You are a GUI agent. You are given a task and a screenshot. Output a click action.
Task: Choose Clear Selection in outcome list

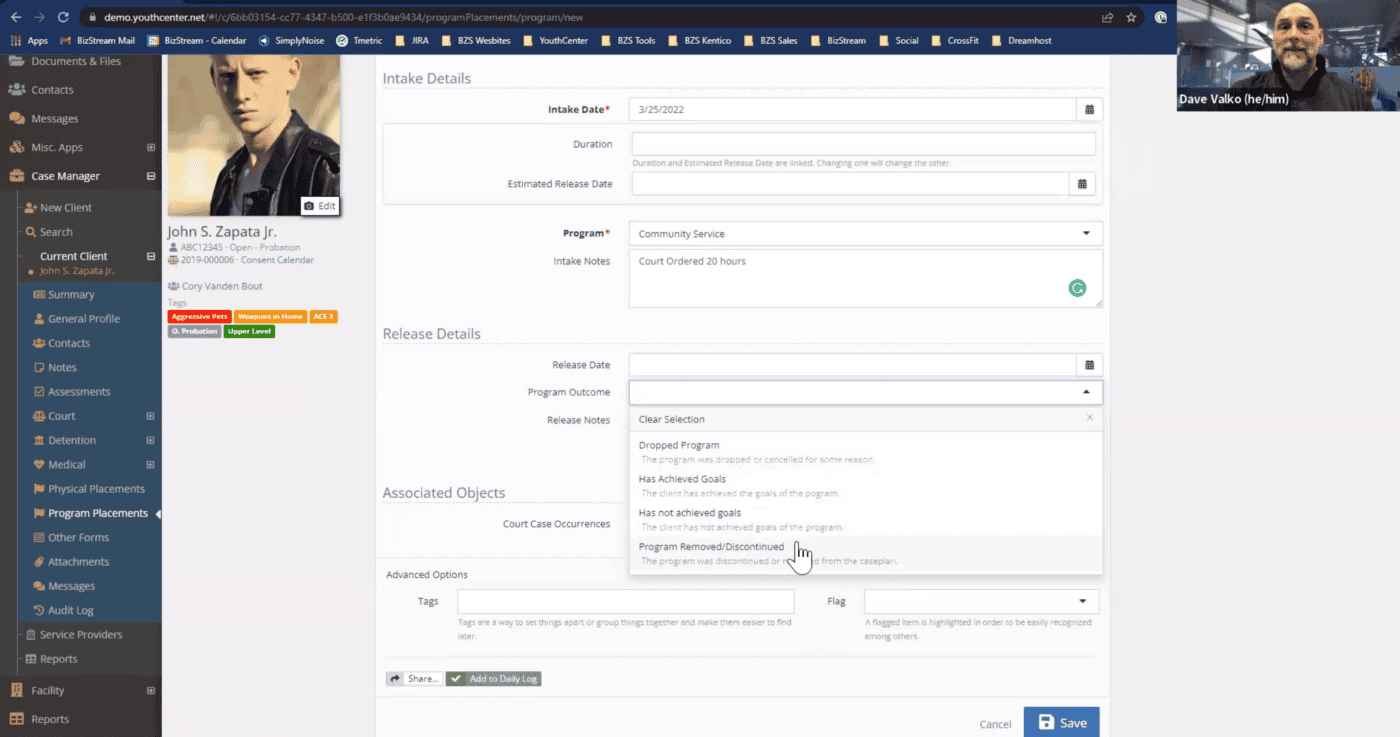coord(866,419)
